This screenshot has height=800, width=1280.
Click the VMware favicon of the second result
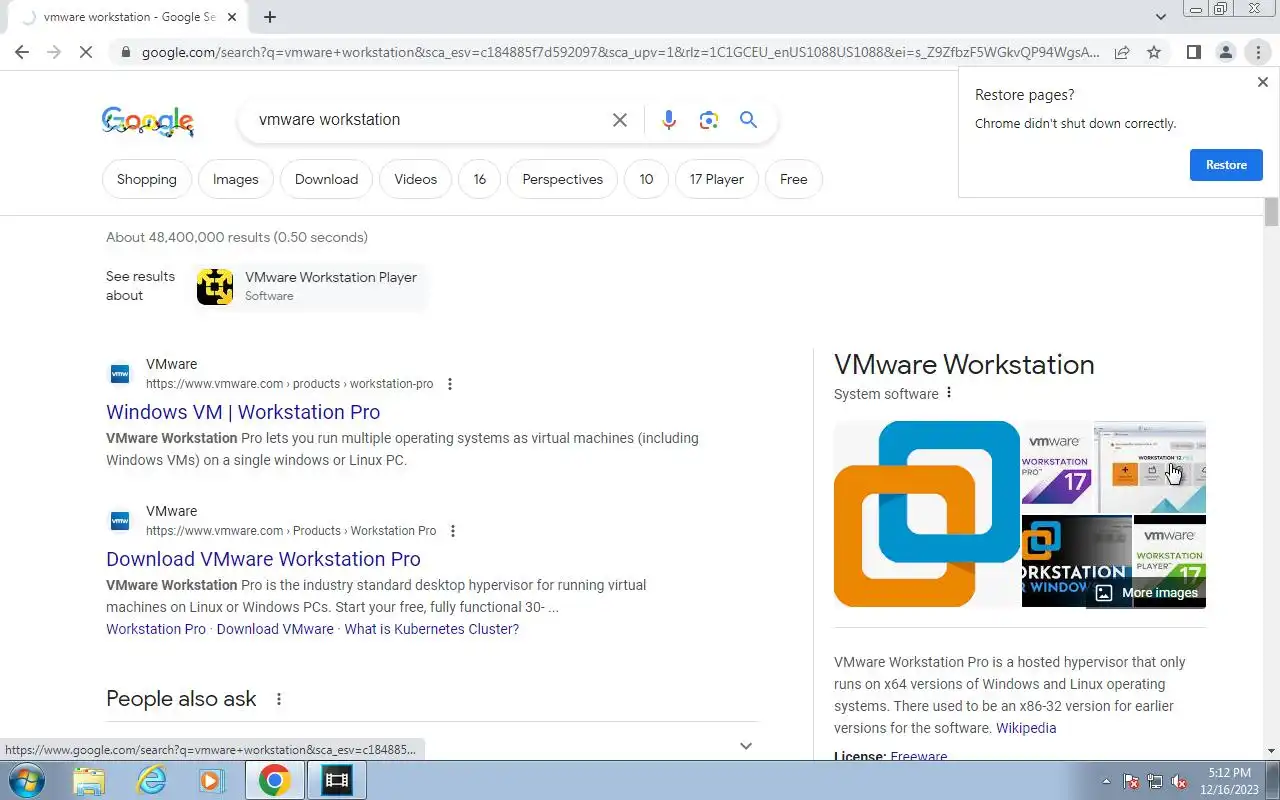[x=120, y=521]
